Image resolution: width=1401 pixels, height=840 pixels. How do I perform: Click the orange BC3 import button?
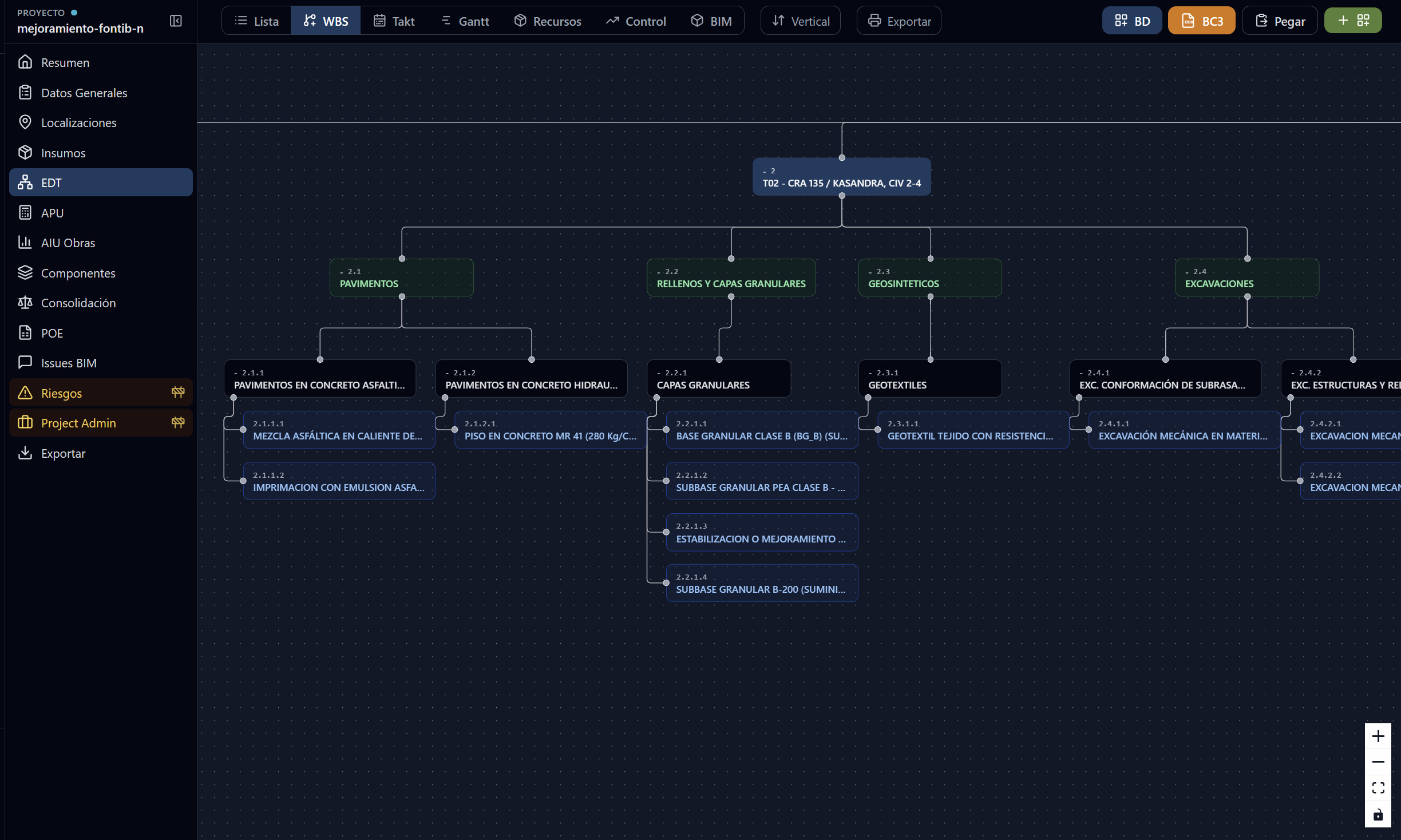[1201, 21]
